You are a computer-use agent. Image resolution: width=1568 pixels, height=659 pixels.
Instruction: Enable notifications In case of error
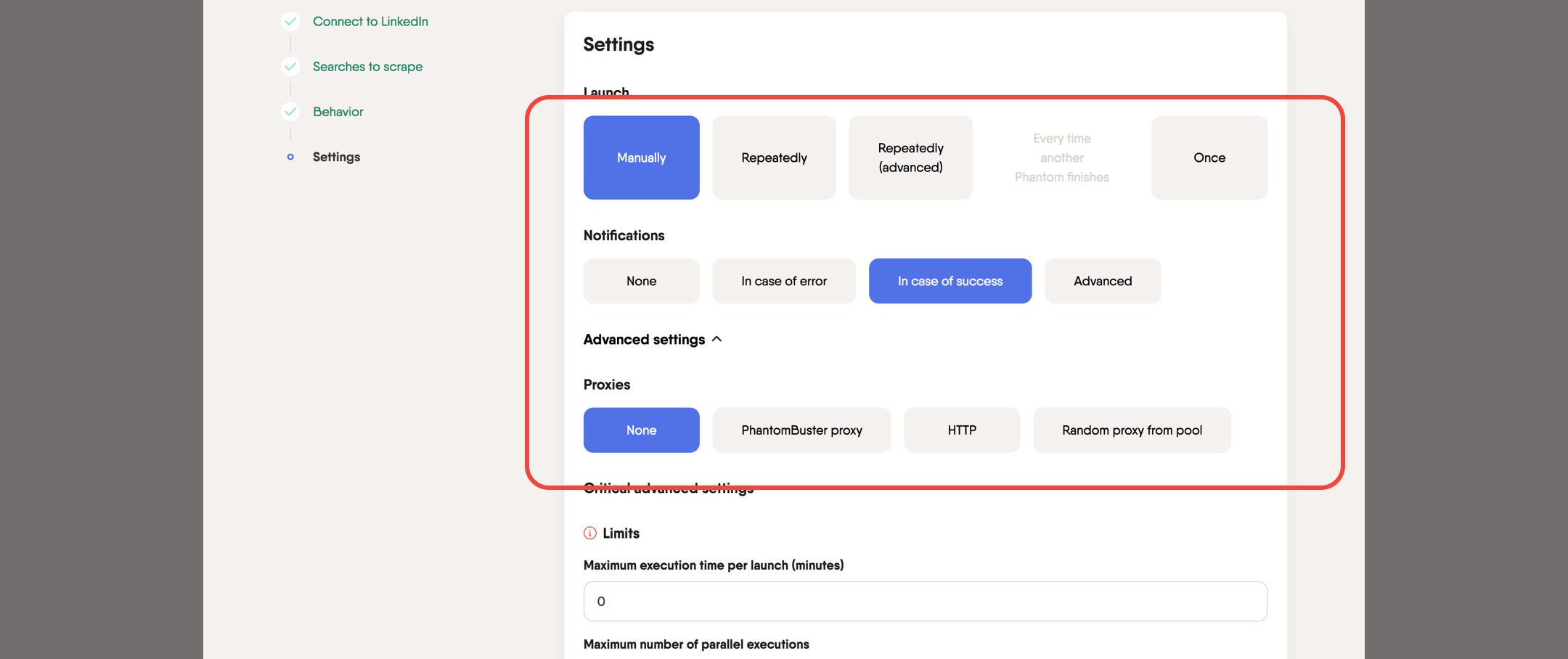784,281
